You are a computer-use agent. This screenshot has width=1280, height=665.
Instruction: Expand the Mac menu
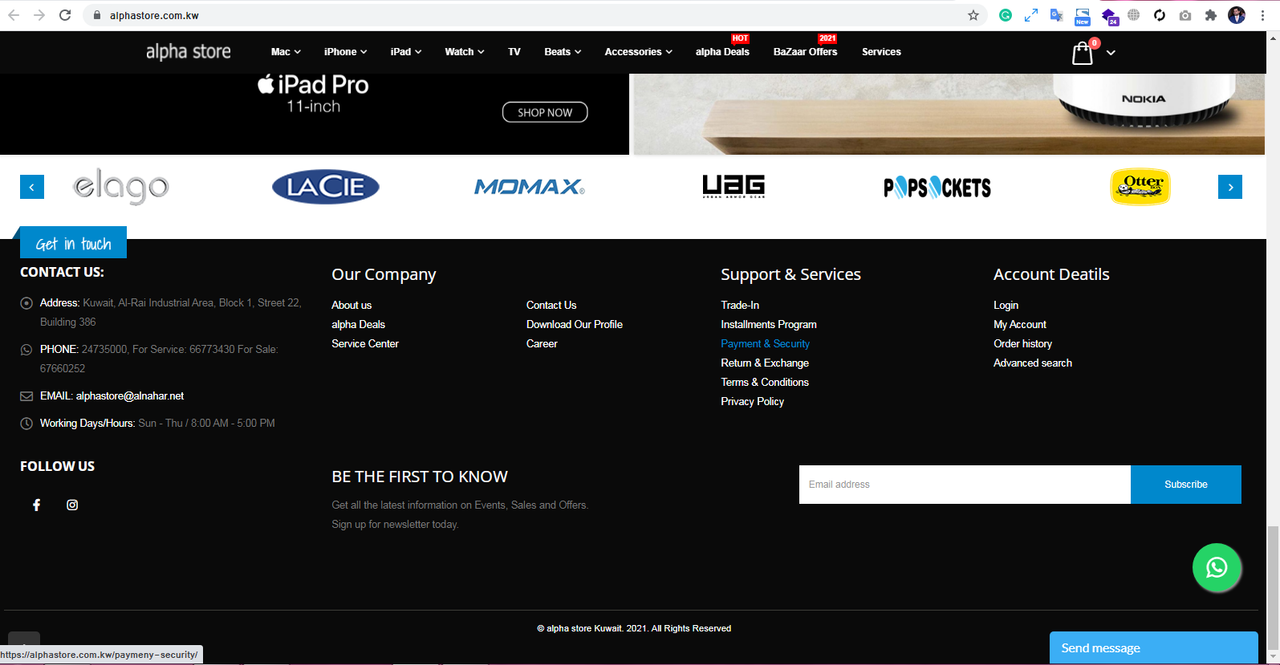[x=286, y=52]
